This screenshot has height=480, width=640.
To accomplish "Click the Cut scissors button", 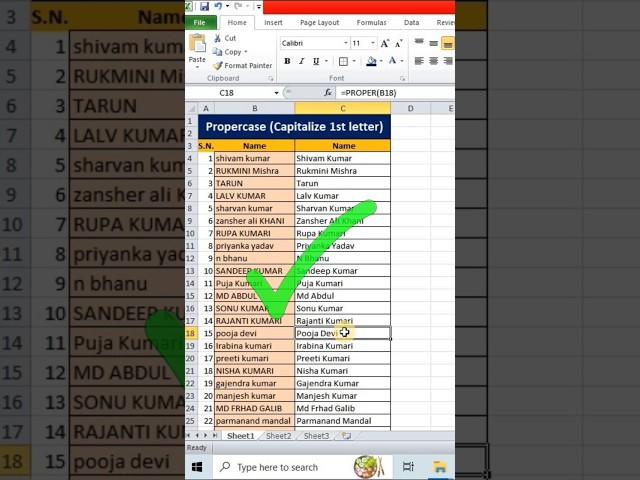I will 225,38.
